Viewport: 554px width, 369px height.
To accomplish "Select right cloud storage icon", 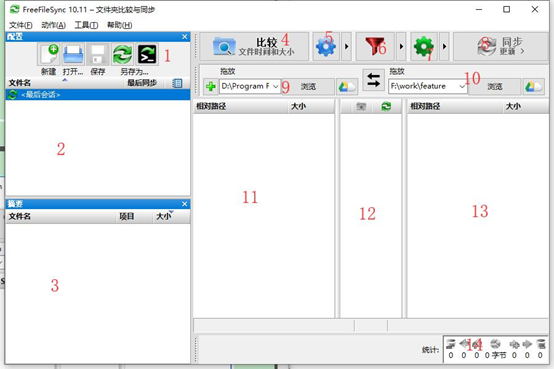I will (534, 87).
